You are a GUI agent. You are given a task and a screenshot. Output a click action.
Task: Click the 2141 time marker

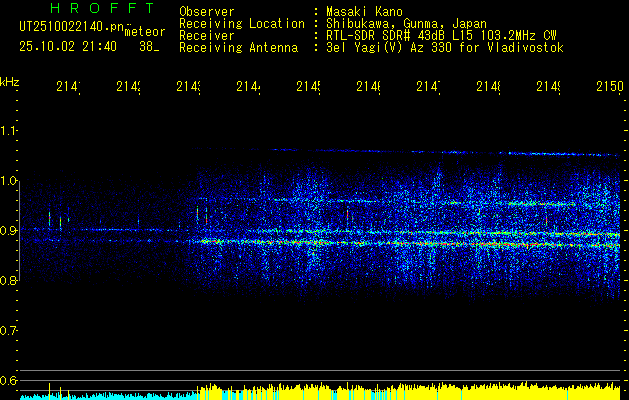68,87
